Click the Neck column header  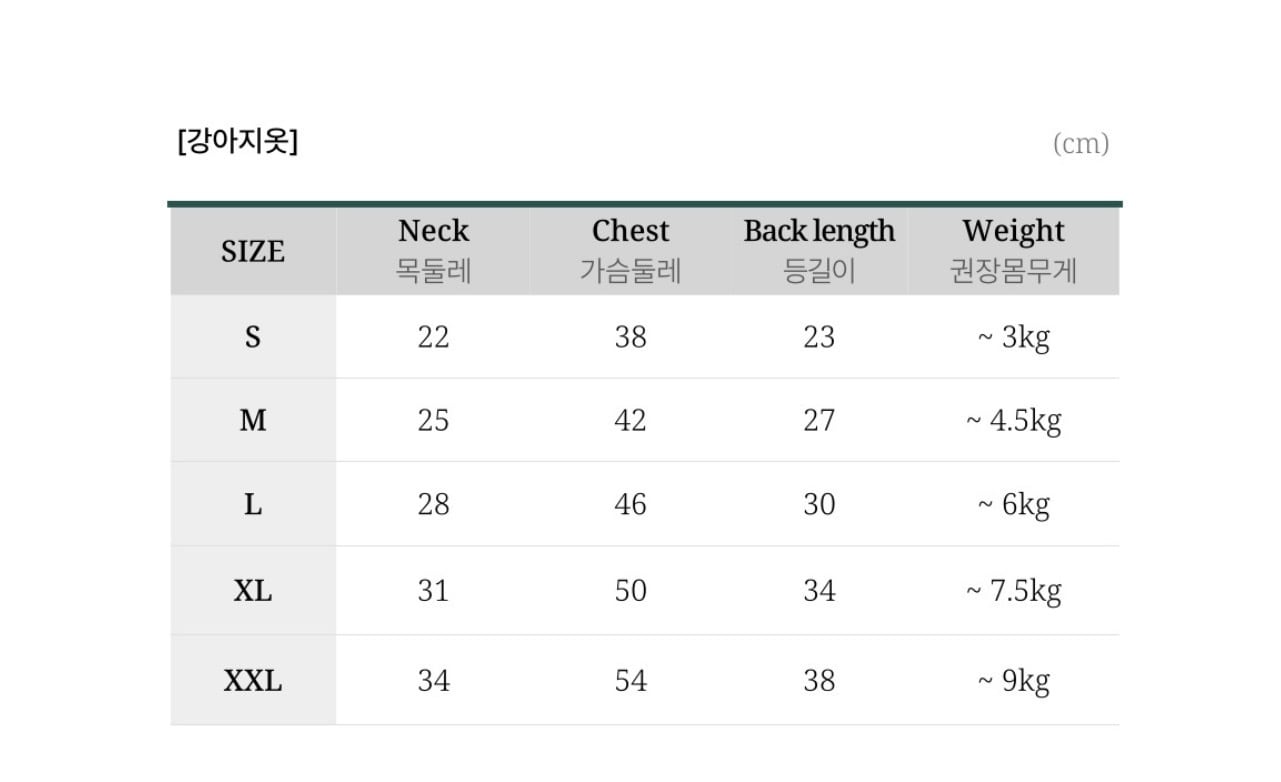coord(433,250)
